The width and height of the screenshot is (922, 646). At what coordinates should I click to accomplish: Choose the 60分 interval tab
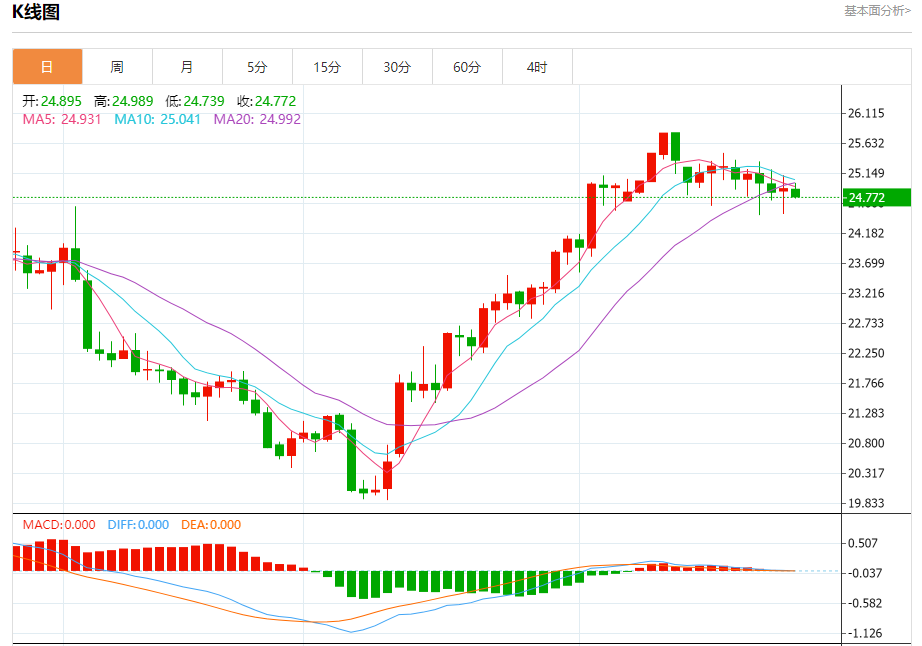click(x=467, y=67)
